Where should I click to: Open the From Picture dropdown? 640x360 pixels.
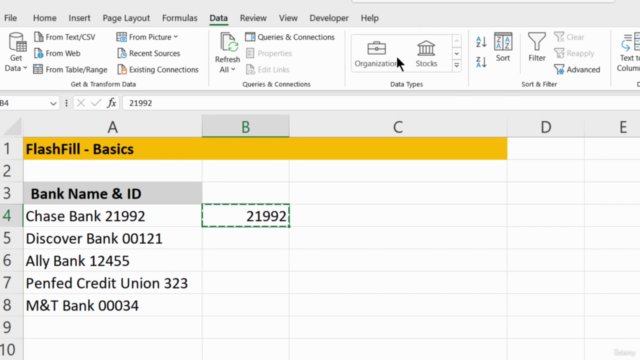(x=147, y=37)
